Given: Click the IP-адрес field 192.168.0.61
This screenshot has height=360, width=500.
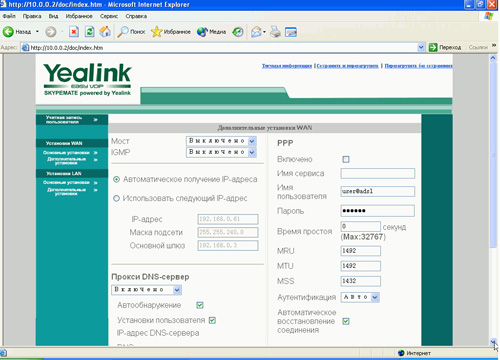Looking at the screenshot, I should click(228, 219).
